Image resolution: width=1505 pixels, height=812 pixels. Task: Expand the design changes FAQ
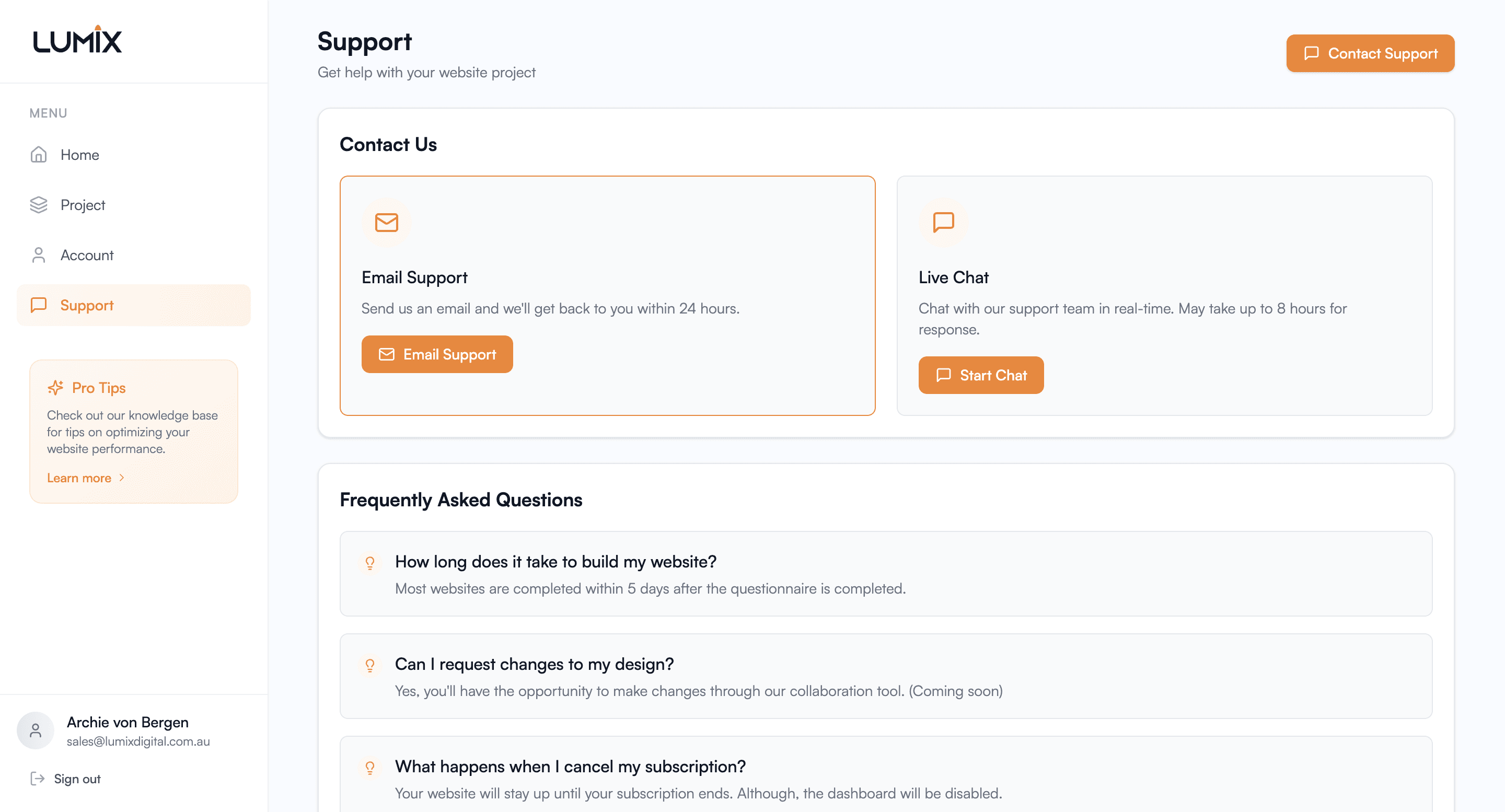[886, 677]
